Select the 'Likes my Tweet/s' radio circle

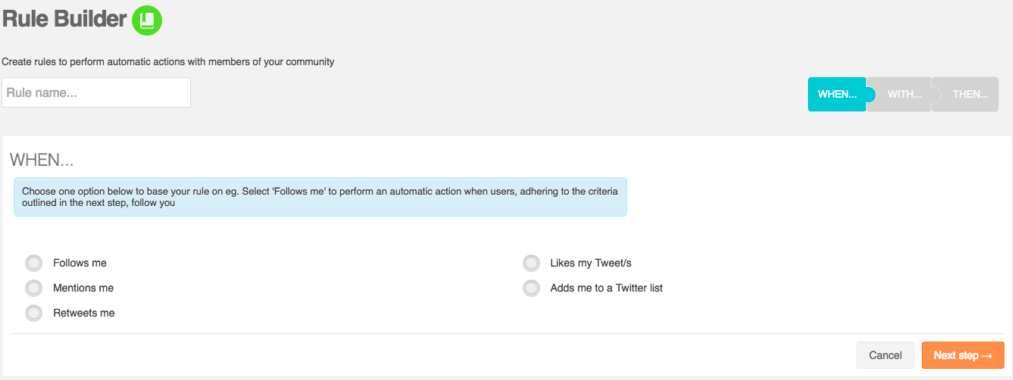pyautogui.click(x=531, y=264)
